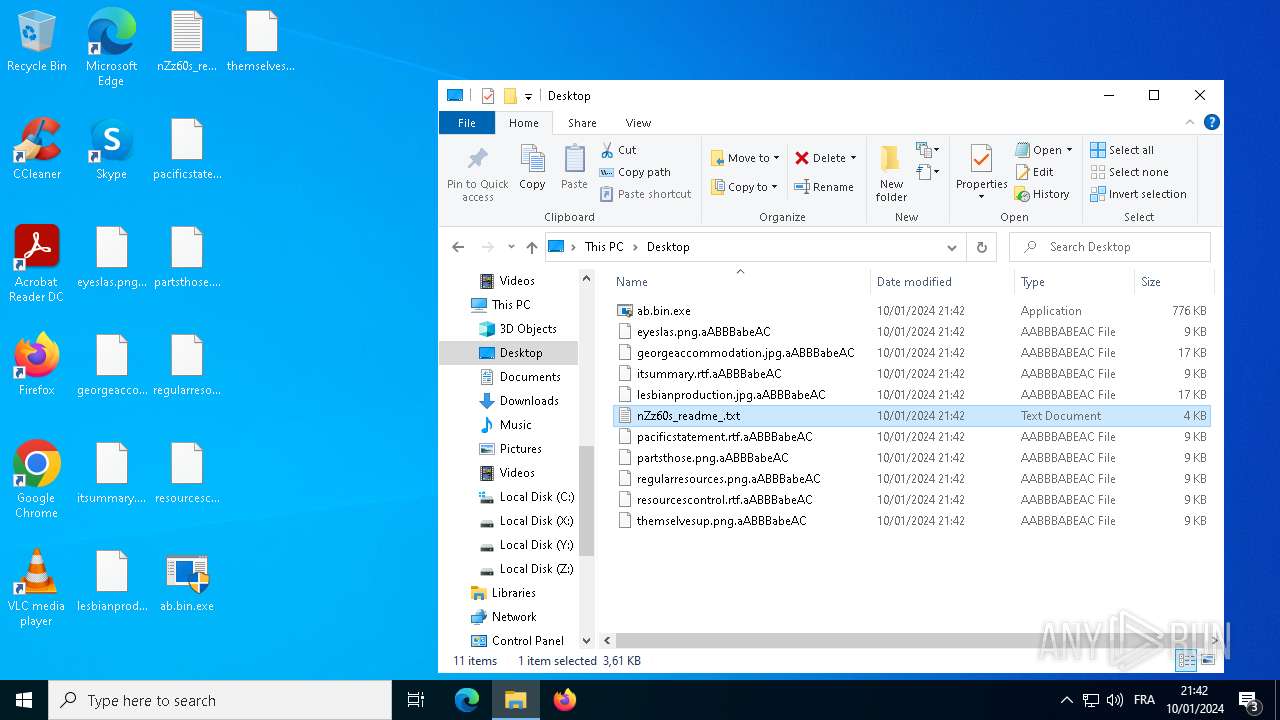Image resolution: width=1280 pixels, height=720 pixels.
Task: Open the Open dropdown in ribbon
Action: [x=1044, y=150]
